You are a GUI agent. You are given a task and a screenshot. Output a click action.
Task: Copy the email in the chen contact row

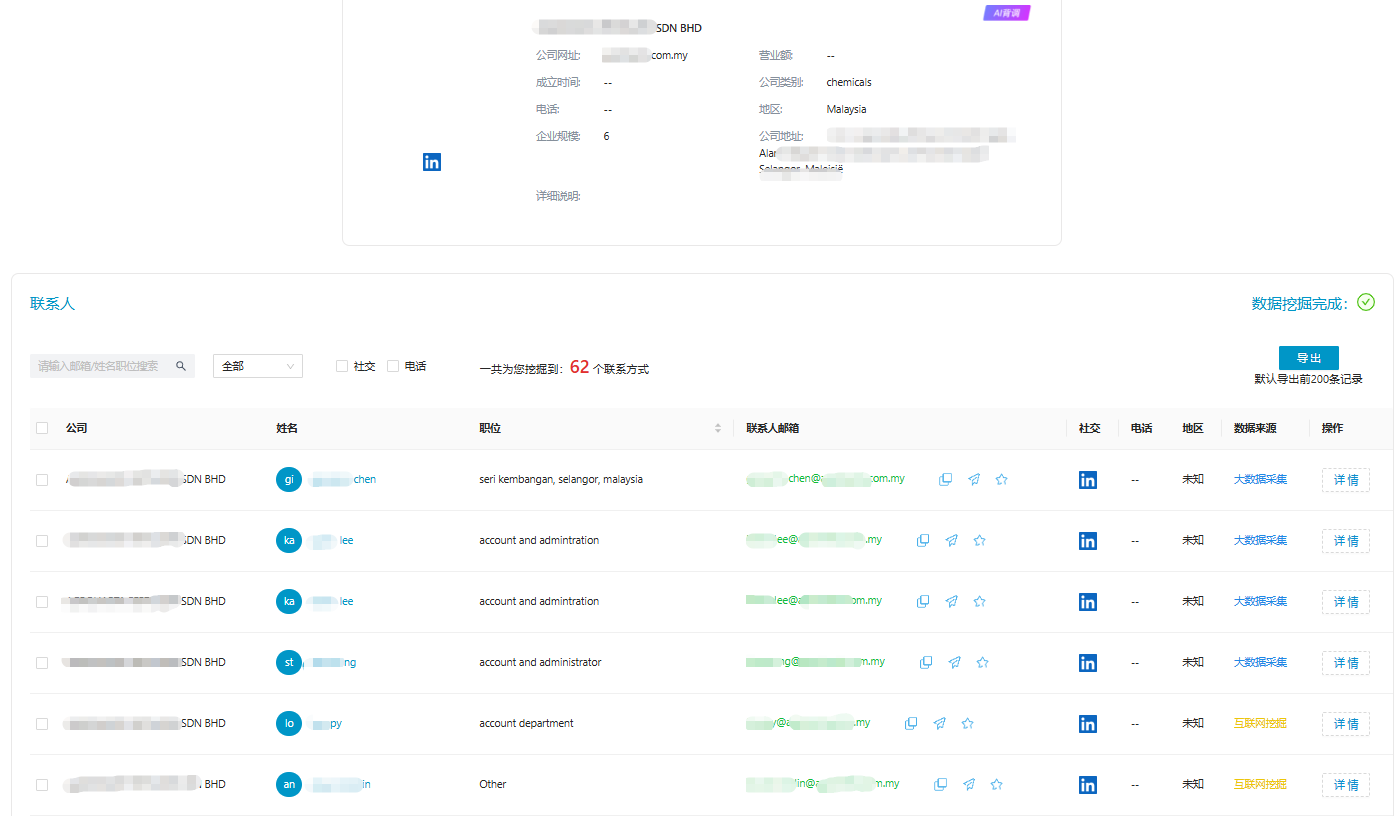(945, 480)
